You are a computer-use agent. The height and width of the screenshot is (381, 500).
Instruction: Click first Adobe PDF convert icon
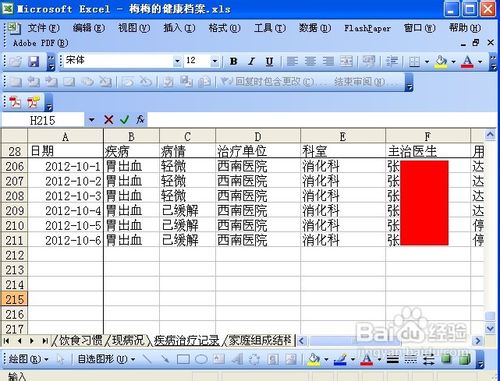15,102
